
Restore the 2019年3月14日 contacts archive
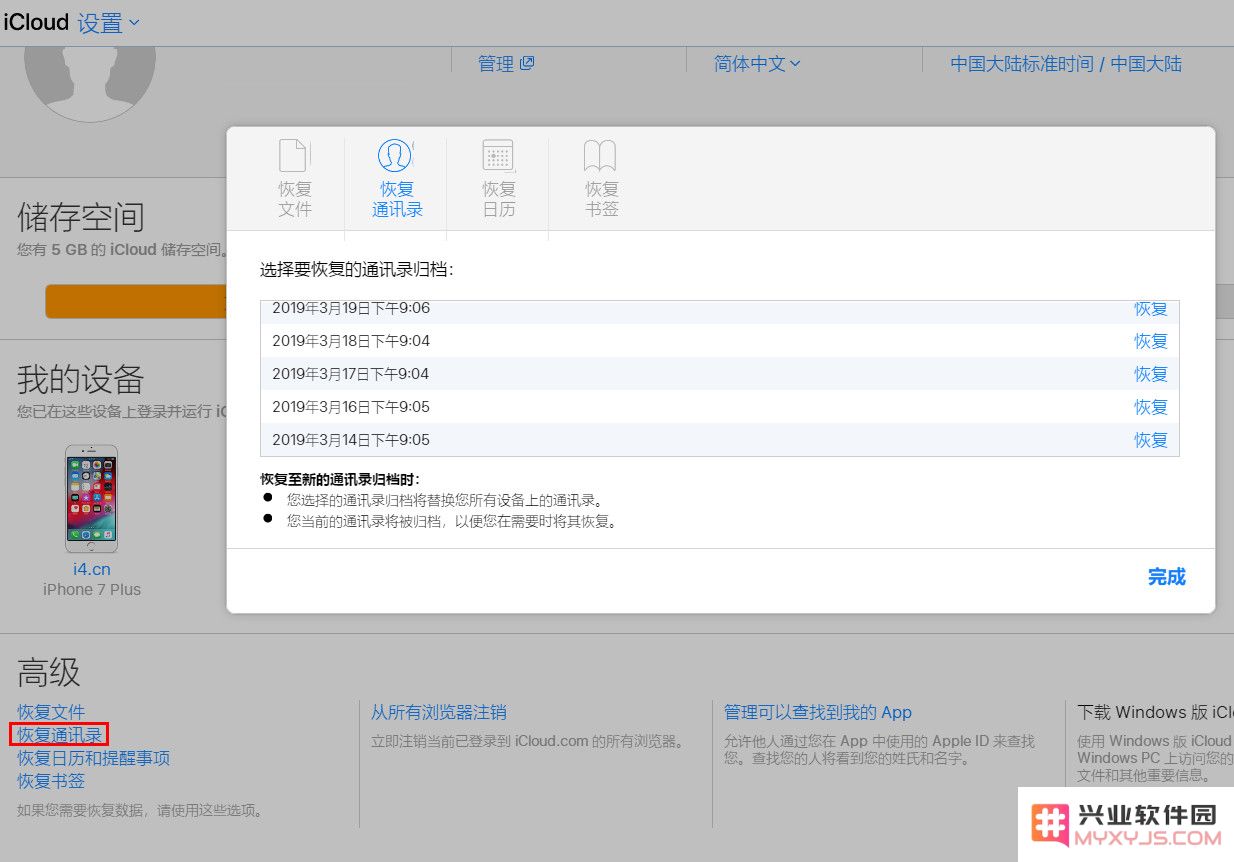(x=1150, y=440)
